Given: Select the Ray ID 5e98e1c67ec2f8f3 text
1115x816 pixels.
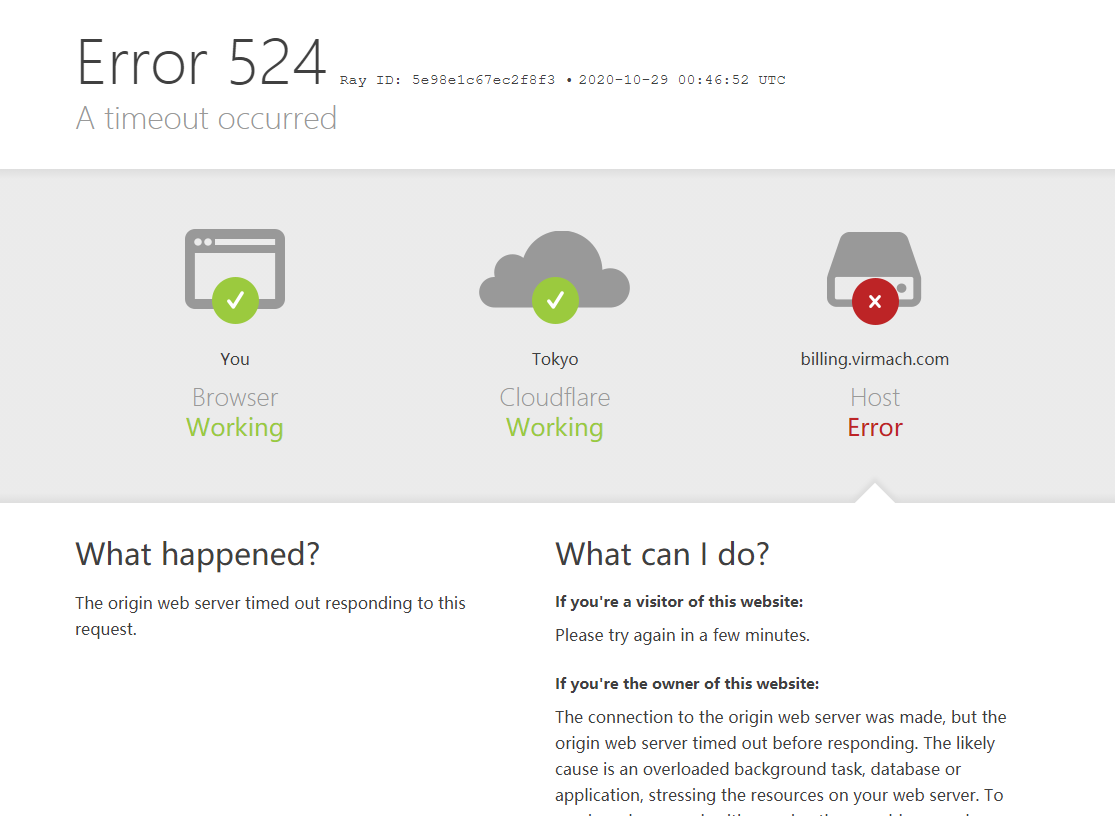Looking at the screenshot, I should coord(447,80).
